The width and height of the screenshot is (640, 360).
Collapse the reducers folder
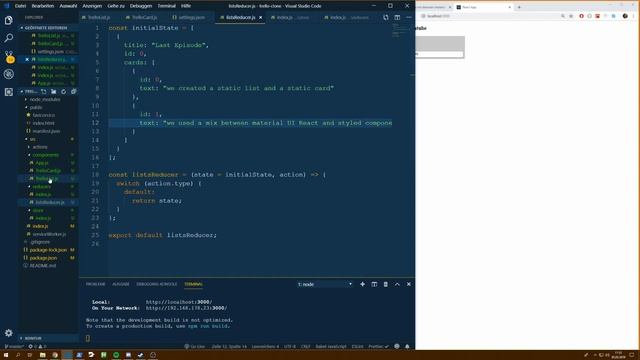(x=41, y=187)
